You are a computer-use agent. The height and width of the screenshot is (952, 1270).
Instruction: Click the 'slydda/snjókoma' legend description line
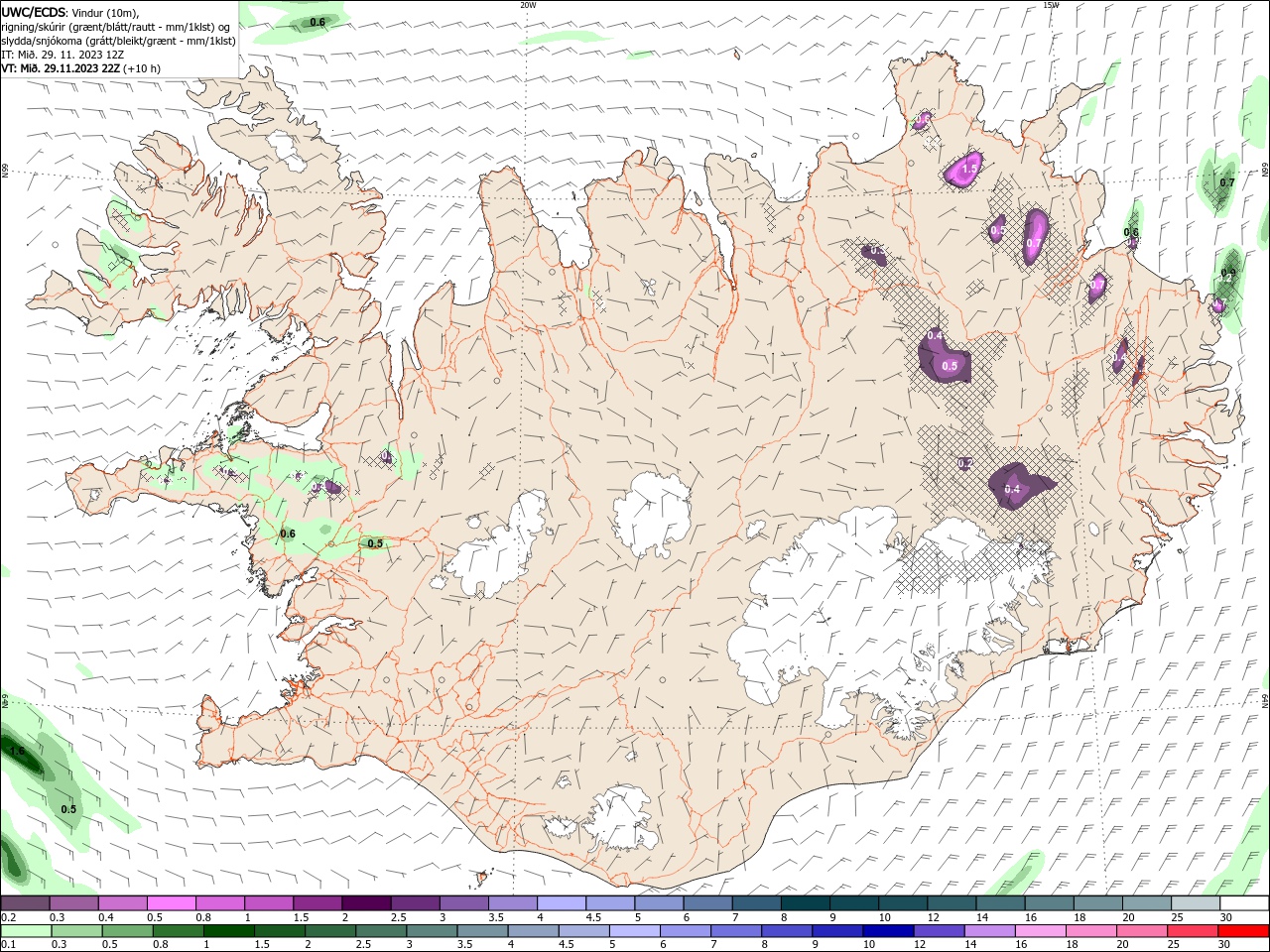119,41
